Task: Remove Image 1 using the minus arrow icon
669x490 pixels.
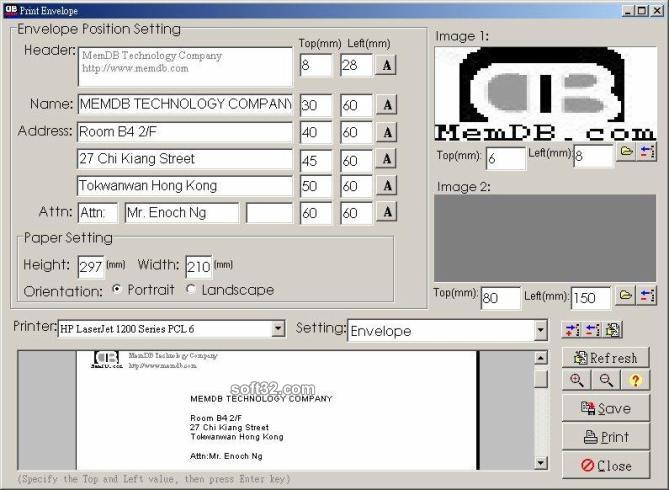Action: click(x=646, y=152)
